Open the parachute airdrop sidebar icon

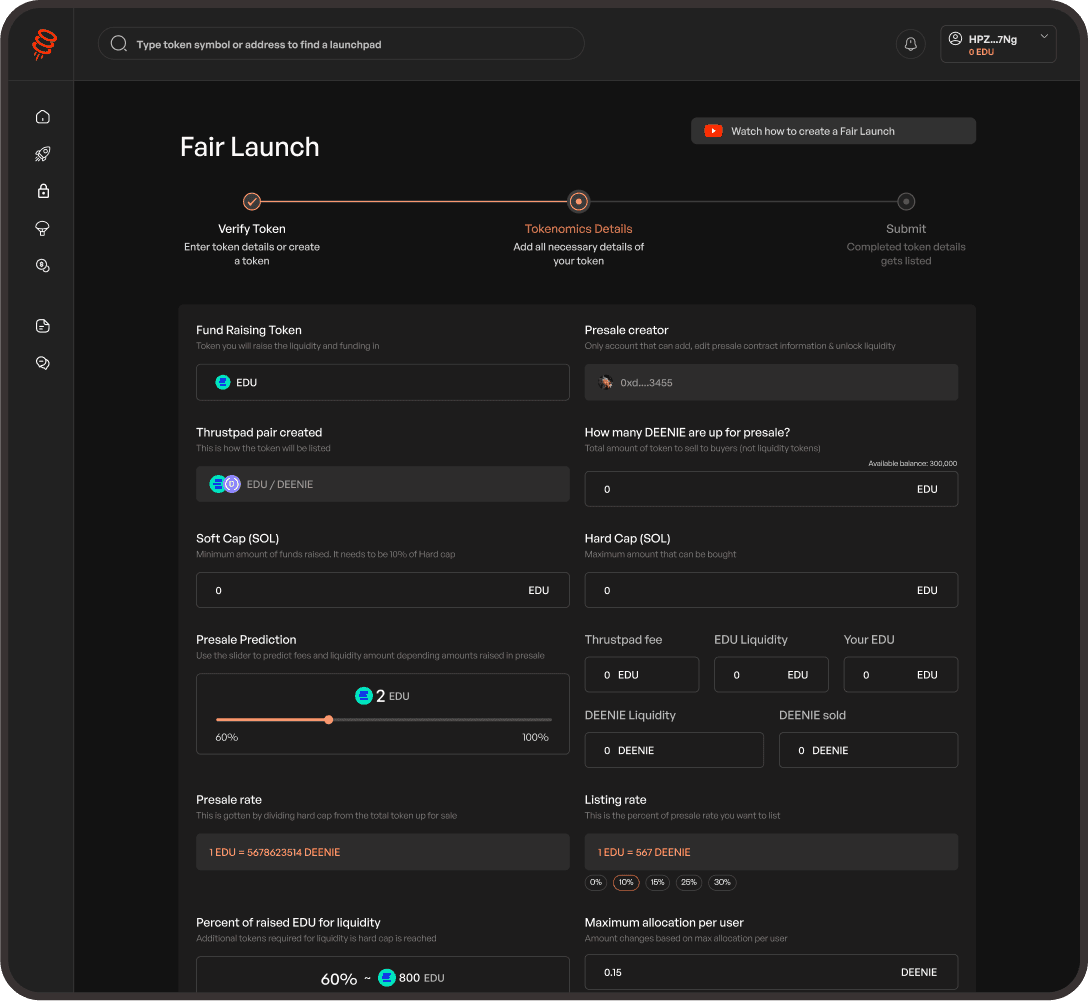43,228
